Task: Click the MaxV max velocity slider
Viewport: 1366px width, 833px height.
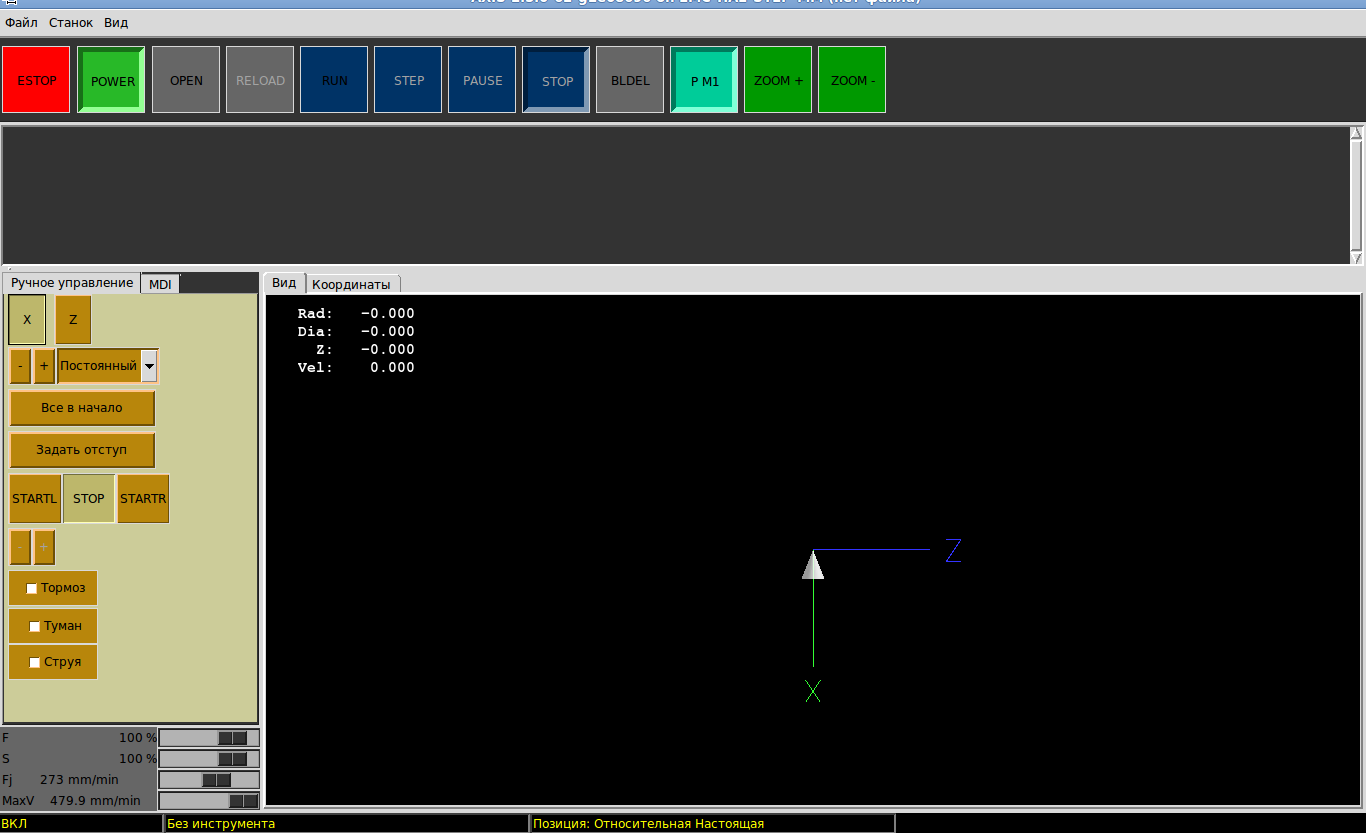Action: pyautogui.click(x=209, y=801)
